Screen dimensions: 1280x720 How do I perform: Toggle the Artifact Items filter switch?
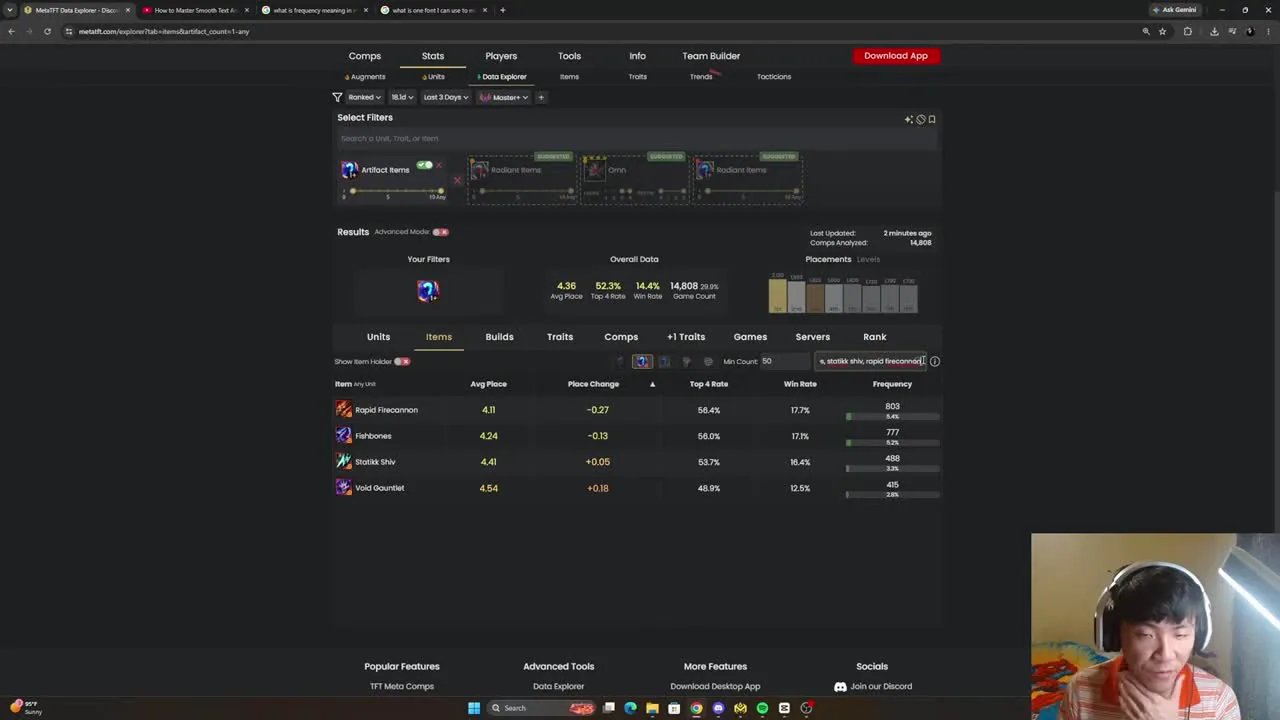425,165
